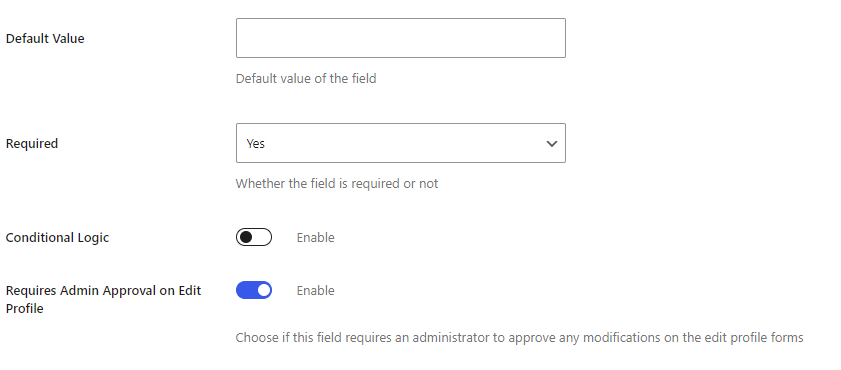Click the white knob on Admin Approval switch
Image resolution: width=841 pixels, height=370 pixels.
[263, 290]
